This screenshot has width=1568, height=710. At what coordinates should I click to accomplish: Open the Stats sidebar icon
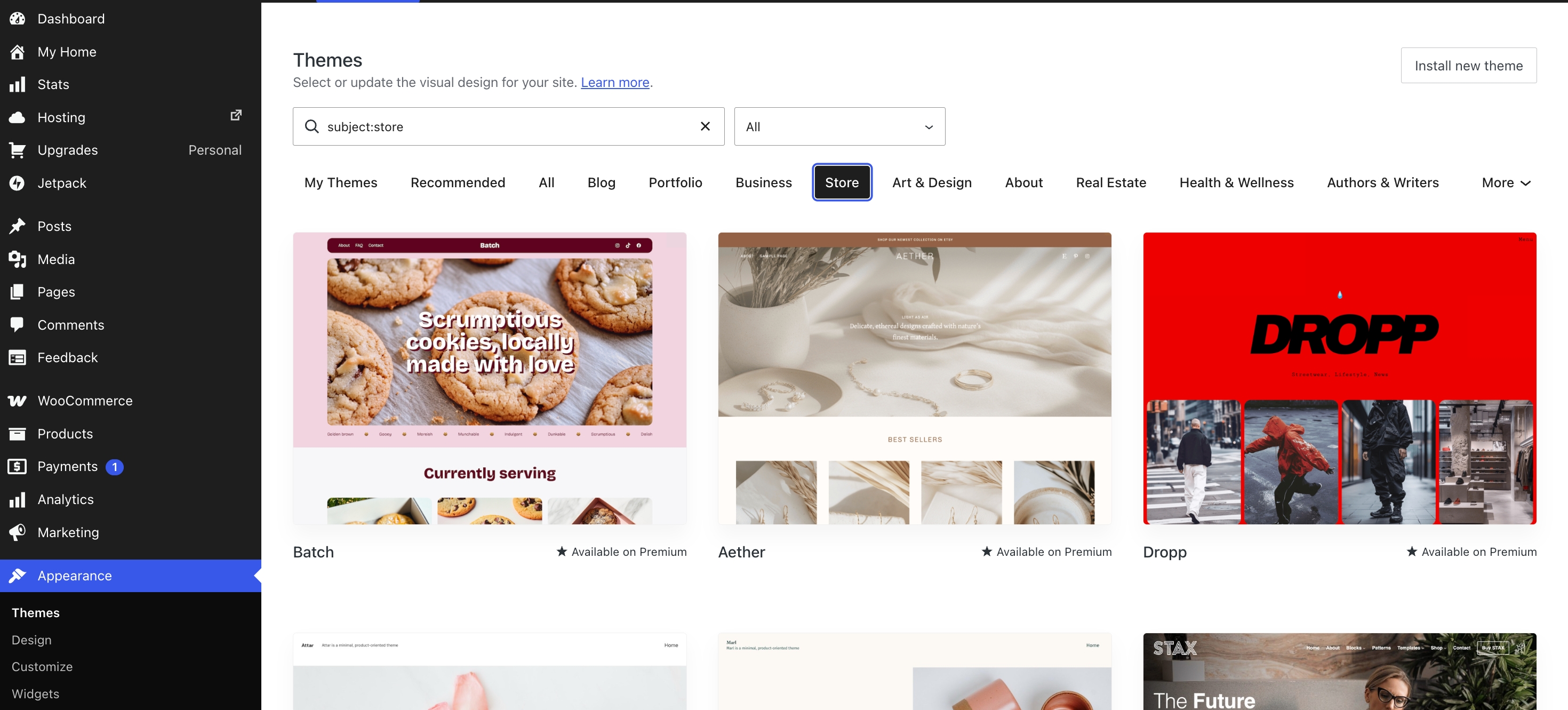tap(18, 84)
